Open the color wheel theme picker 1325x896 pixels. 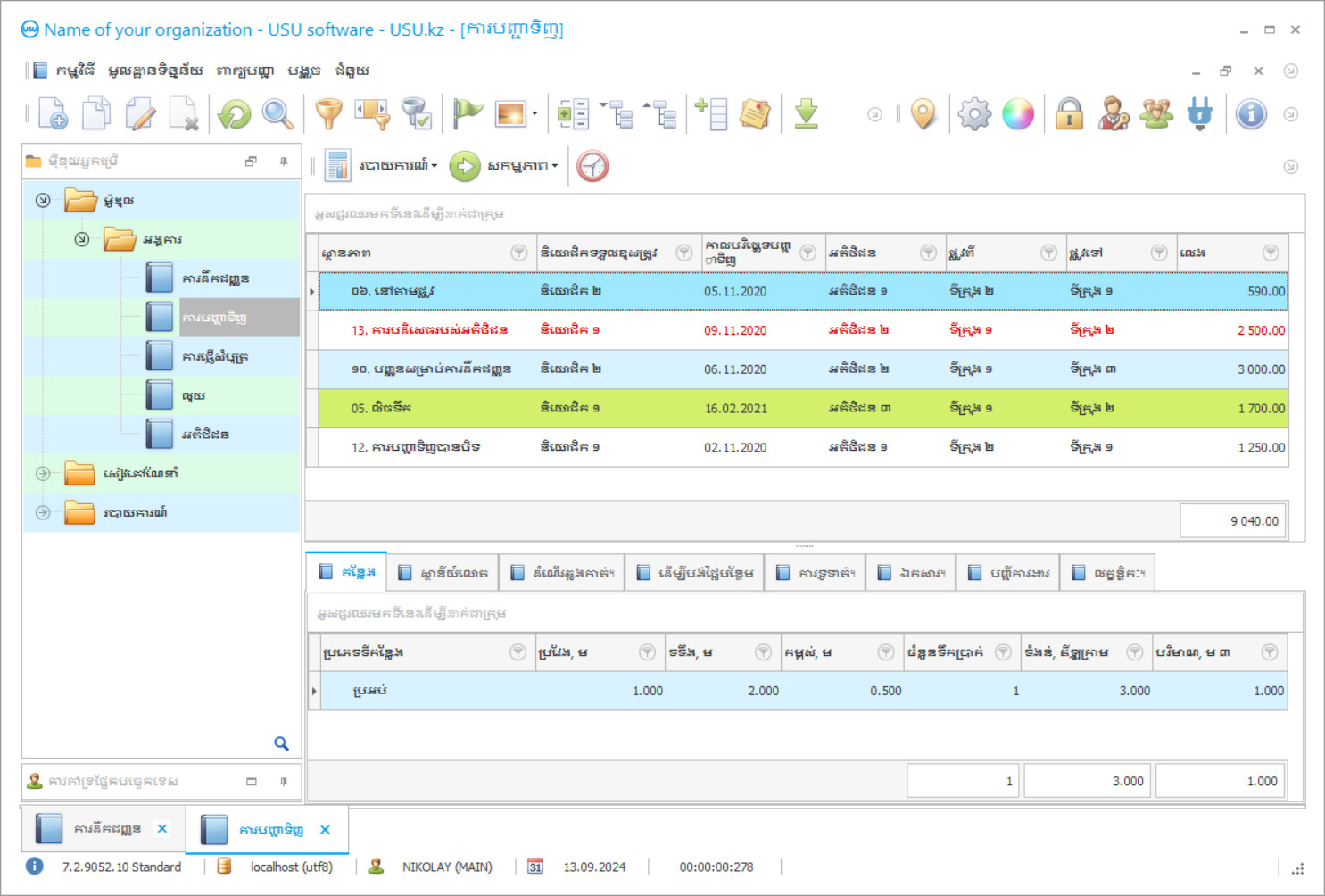[x=1018, y=113]
